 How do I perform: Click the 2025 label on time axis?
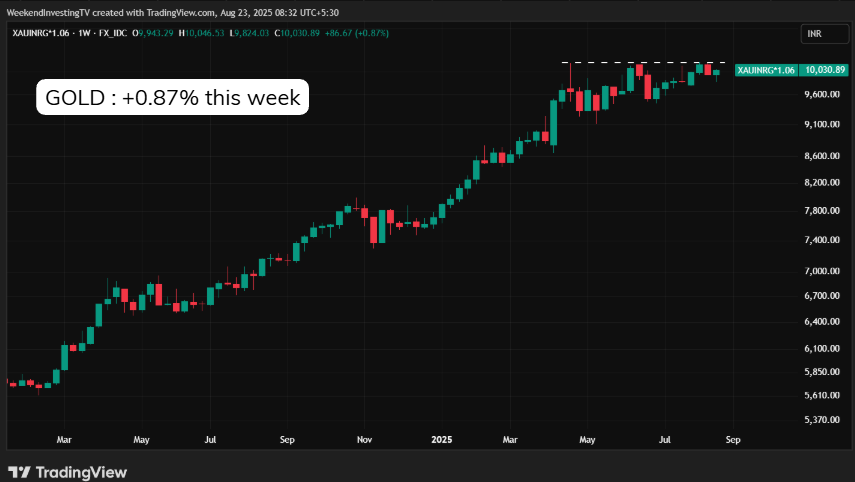tap(442, 439)
